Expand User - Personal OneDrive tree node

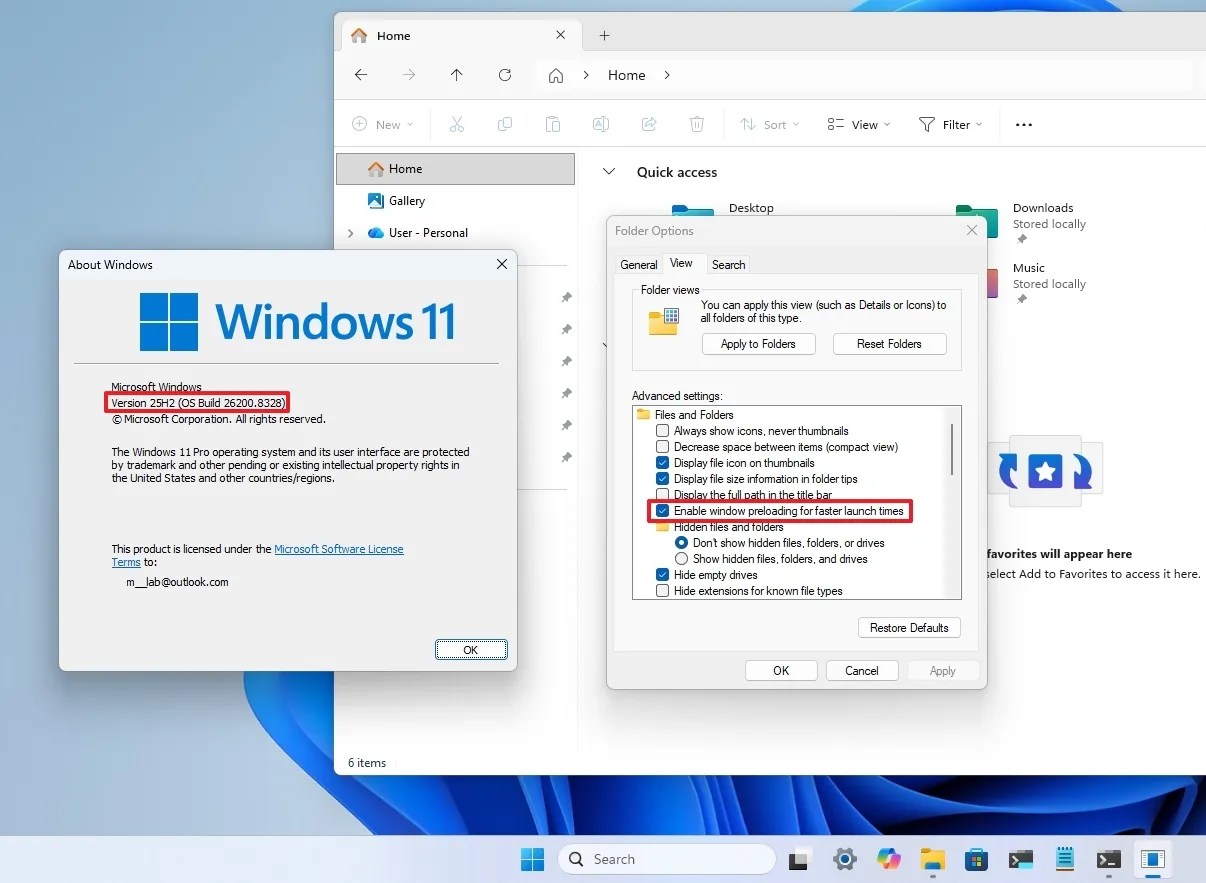pos(350,233)
